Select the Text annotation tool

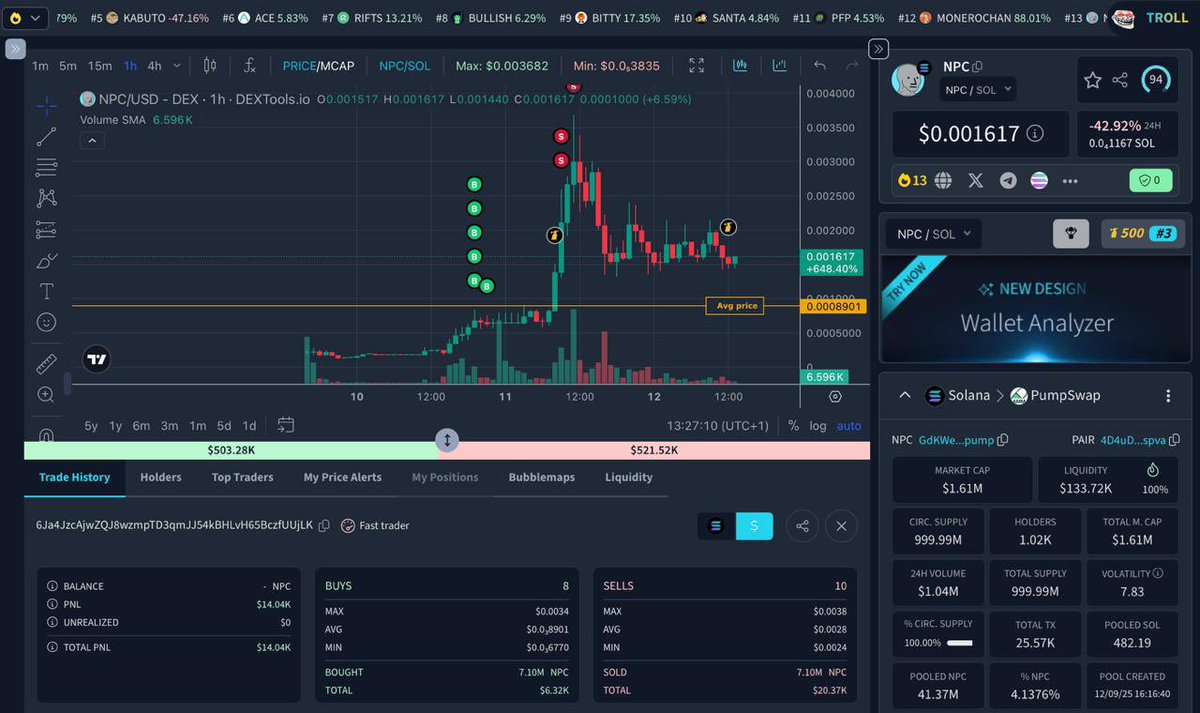(46, 291)
